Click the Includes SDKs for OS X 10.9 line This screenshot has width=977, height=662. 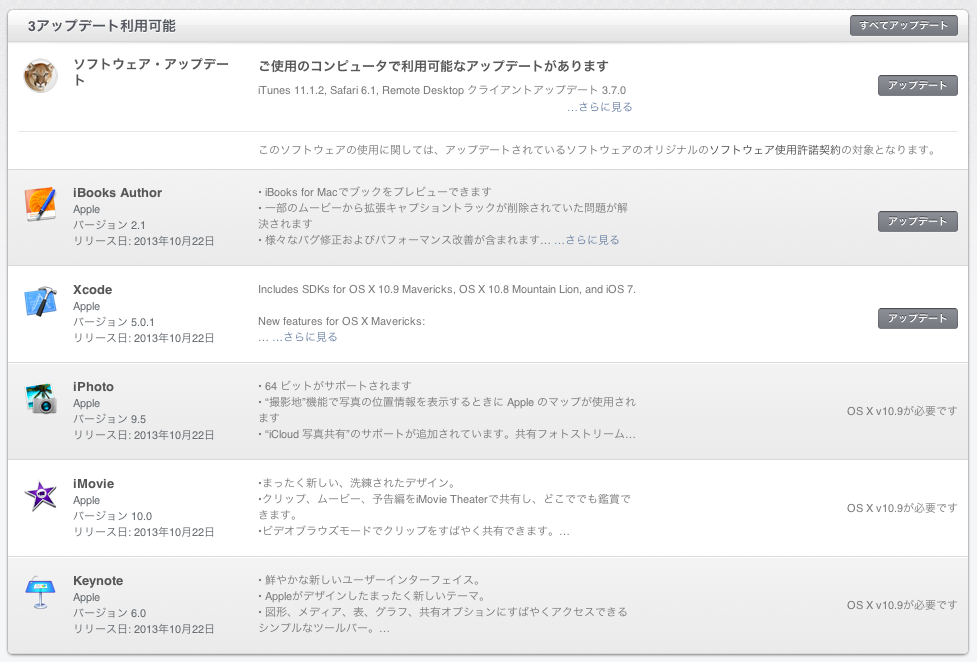pos(447,289)
